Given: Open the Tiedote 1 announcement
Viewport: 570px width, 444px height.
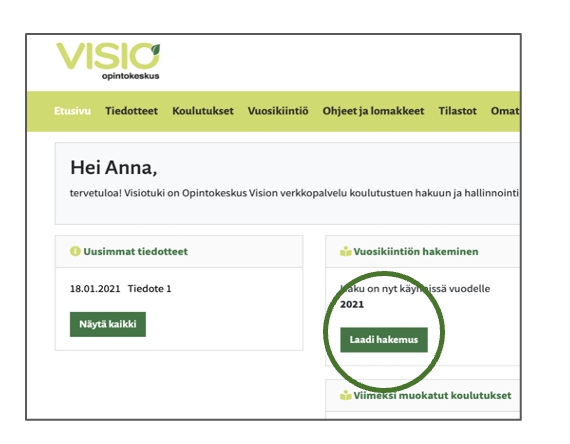Looking at the screenshot, I should pyautogui.click(x=149, y=289).
